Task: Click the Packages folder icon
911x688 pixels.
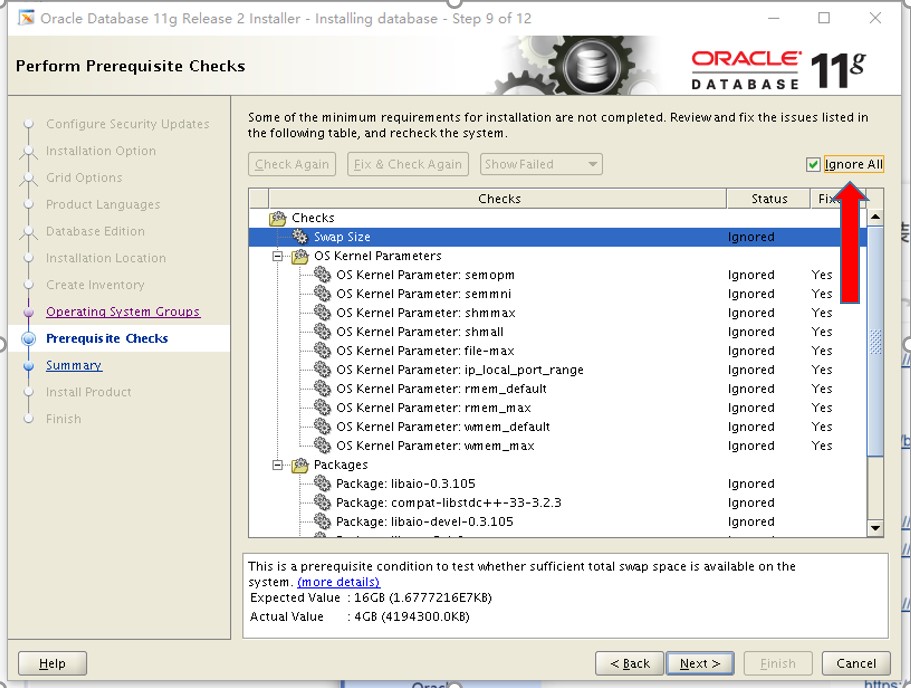Action: point(300,465)
